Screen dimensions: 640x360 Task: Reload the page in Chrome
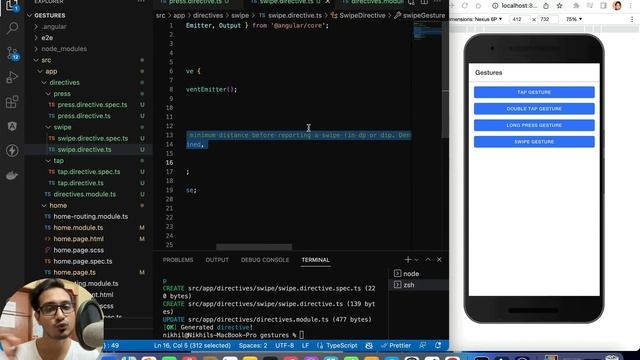pyautogui.click(x=464, y=6)
